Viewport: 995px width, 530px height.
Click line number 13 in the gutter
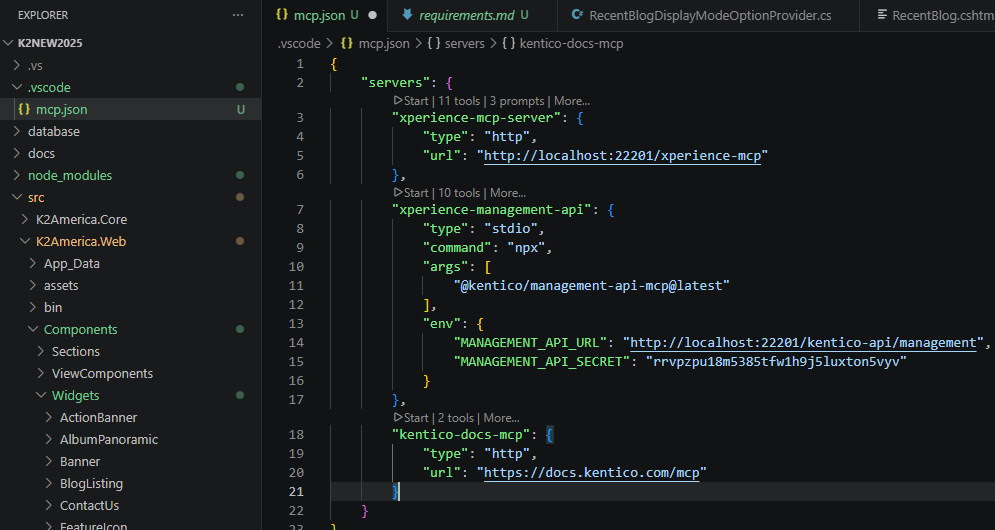pos(296,324)
